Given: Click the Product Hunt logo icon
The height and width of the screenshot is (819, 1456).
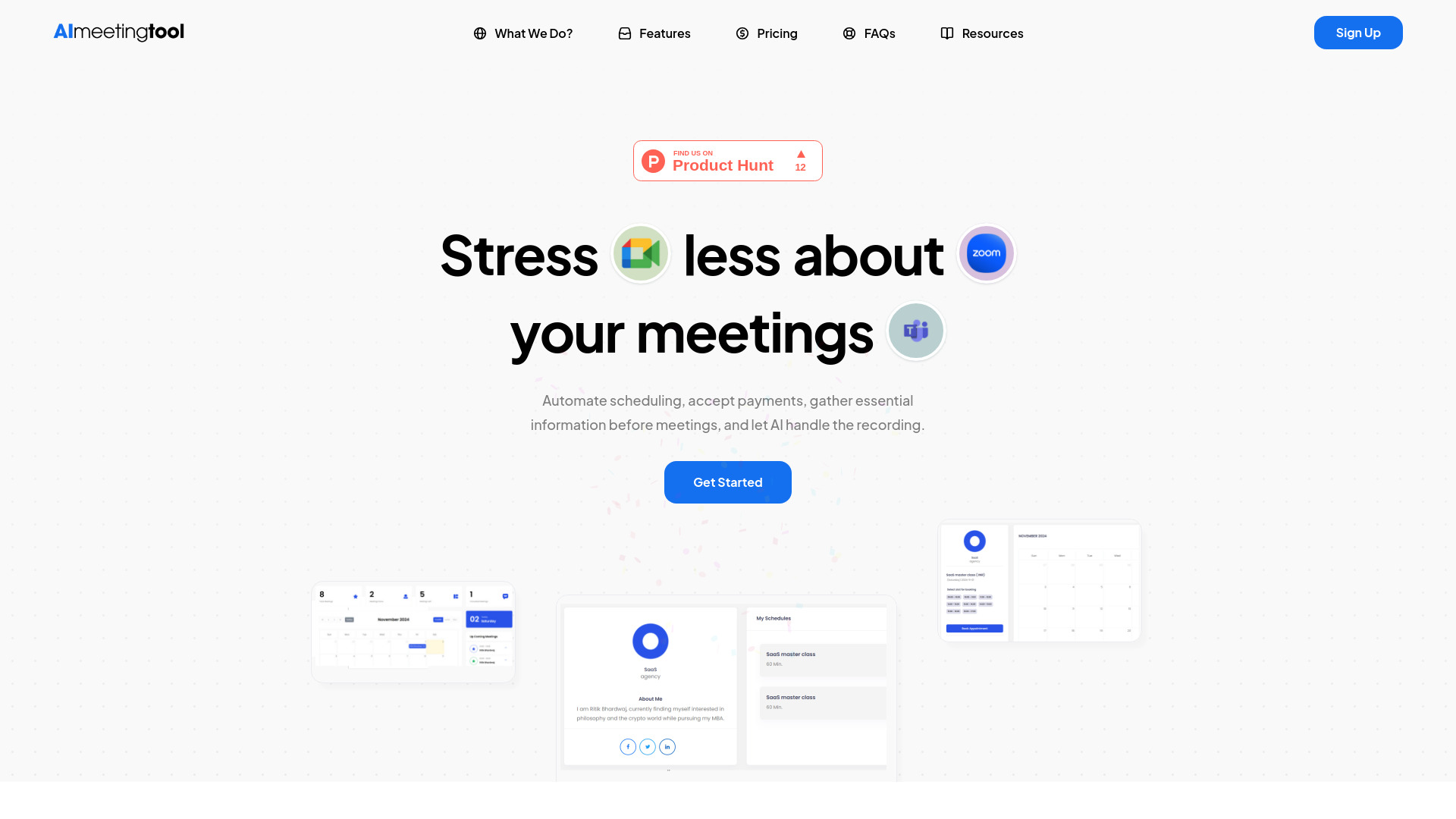Looking at the screenshot, I should coord(653,160).
